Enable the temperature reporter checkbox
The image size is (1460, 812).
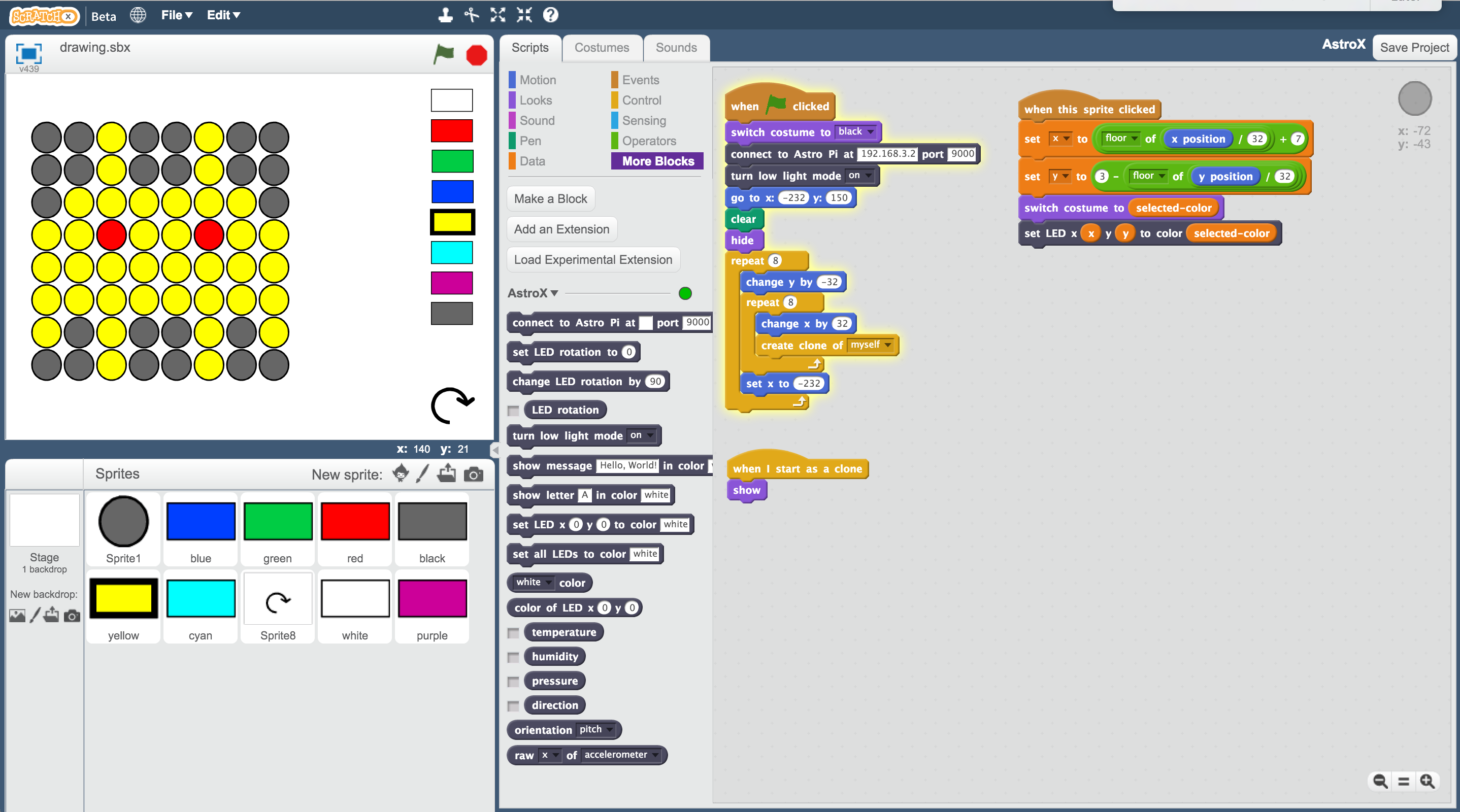[514, 632]
